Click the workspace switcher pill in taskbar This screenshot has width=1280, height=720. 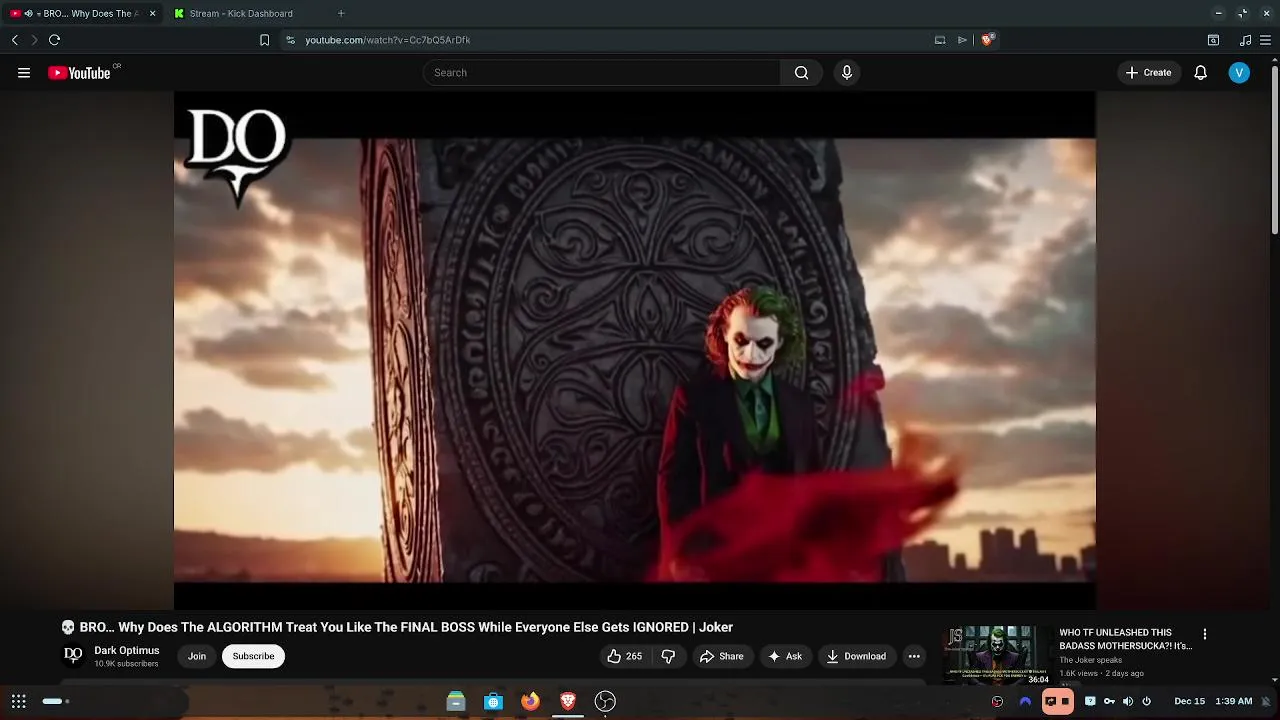click(56, 702)
